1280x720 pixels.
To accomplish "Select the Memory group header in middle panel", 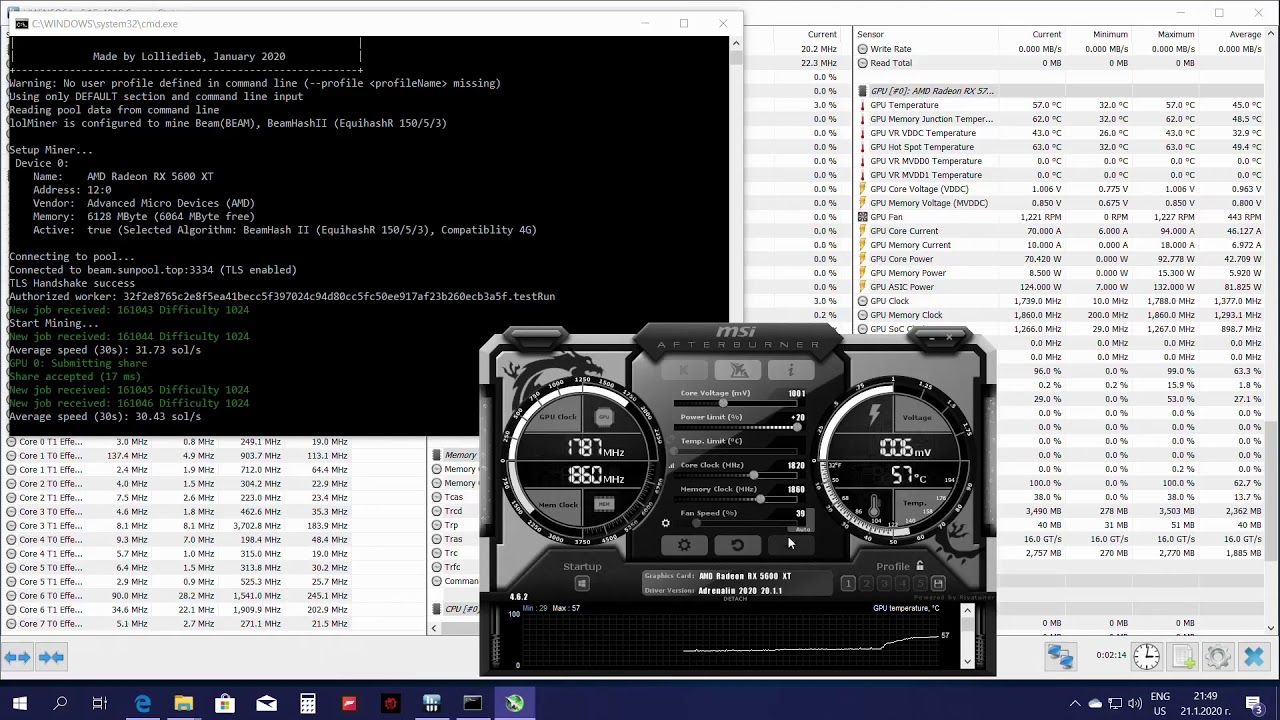I will [455, 456].
